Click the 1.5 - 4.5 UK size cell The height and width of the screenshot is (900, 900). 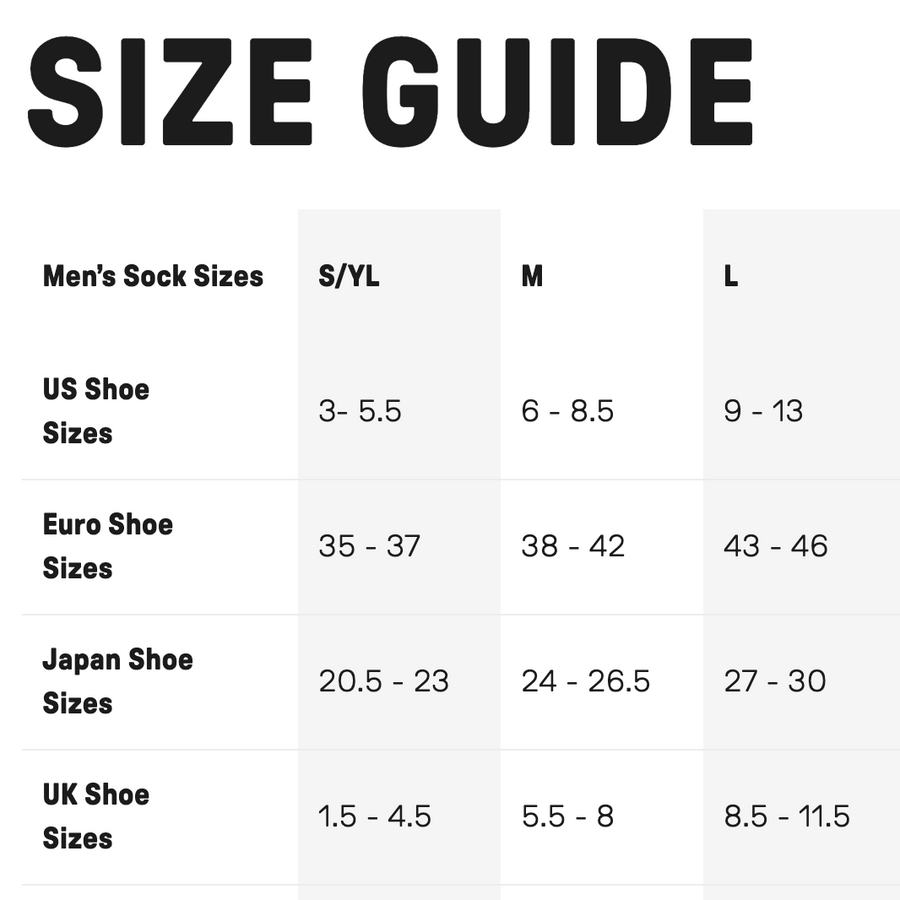point(374,816)
